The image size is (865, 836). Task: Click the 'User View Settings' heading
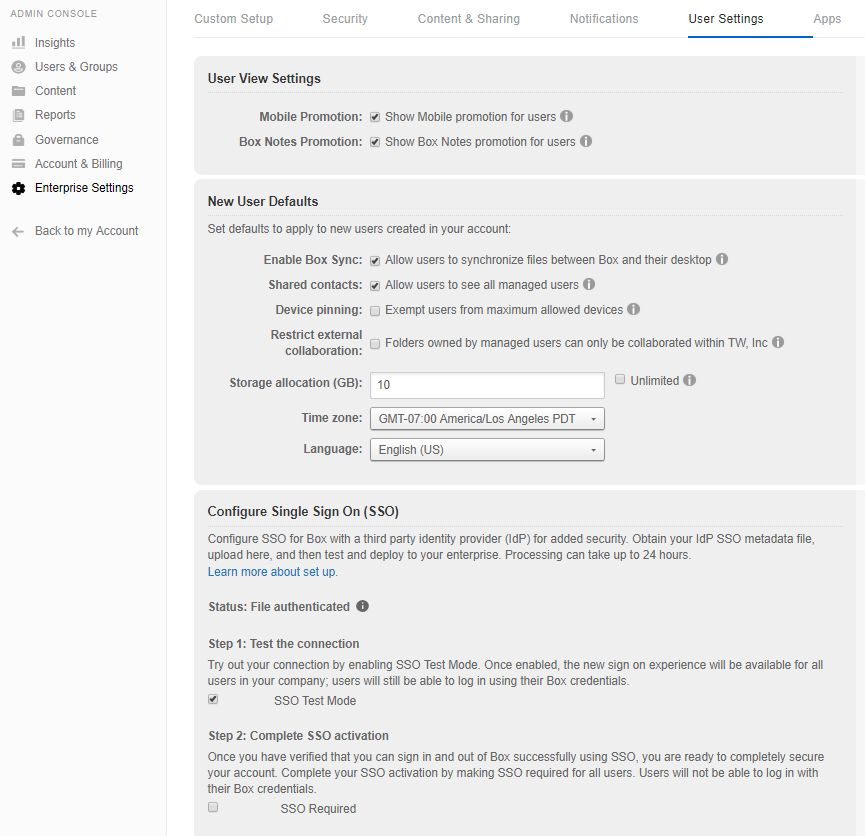click(264, 78)
